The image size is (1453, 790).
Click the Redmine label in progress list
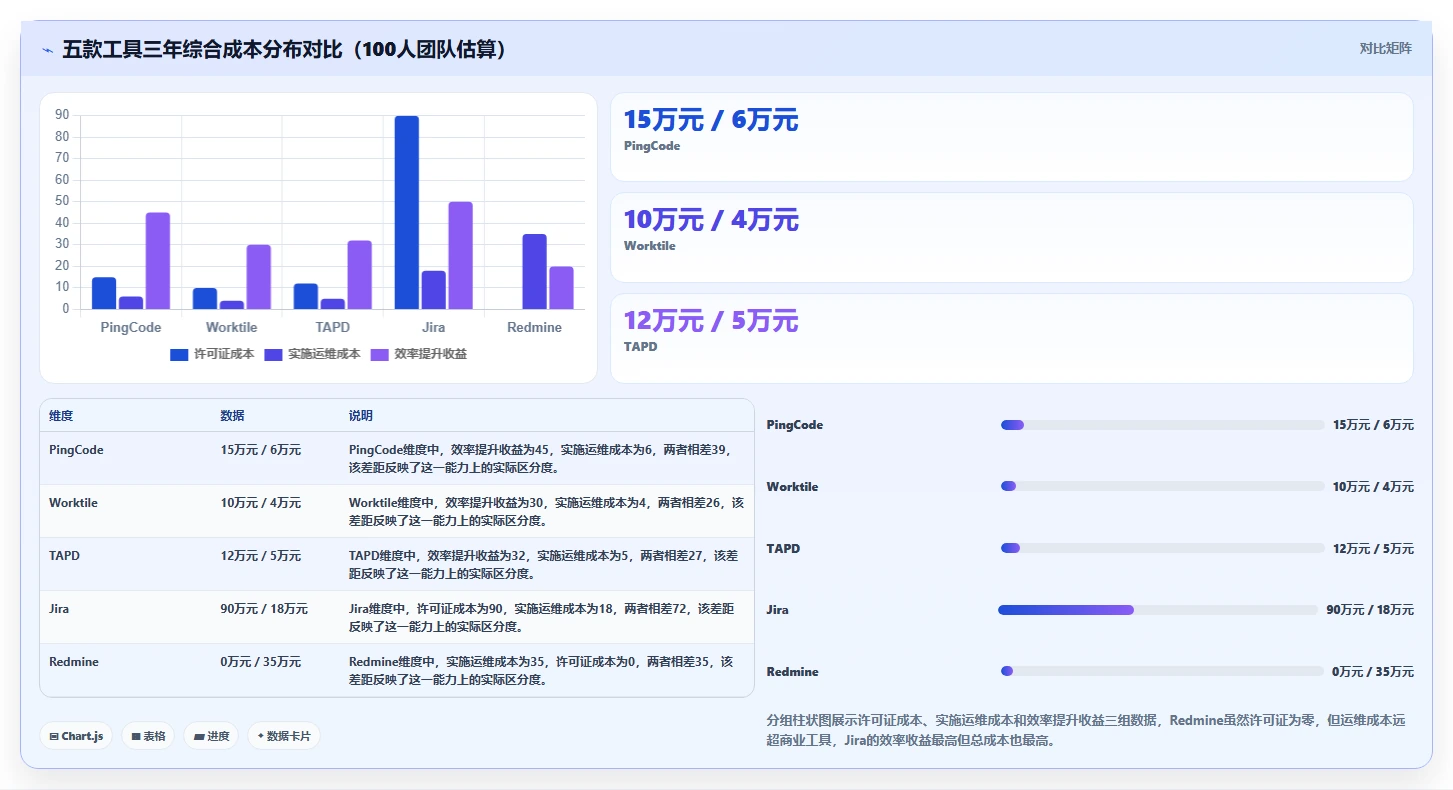[x=792, y=672]
